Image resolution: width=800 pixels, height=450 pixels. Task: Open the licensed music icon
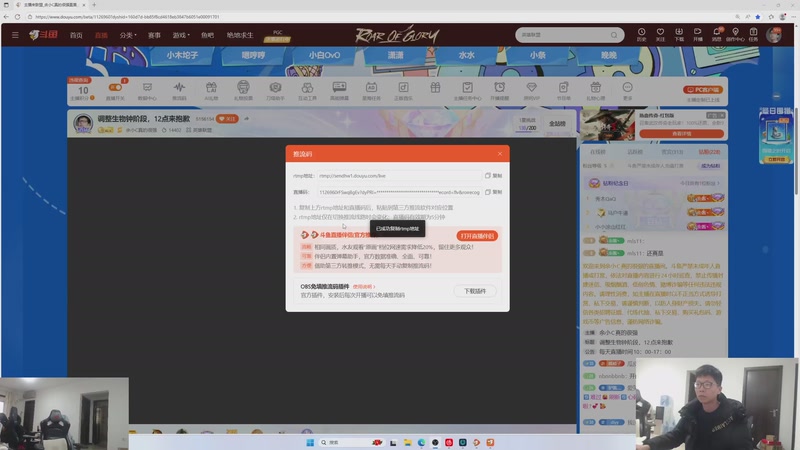point(403,90)
